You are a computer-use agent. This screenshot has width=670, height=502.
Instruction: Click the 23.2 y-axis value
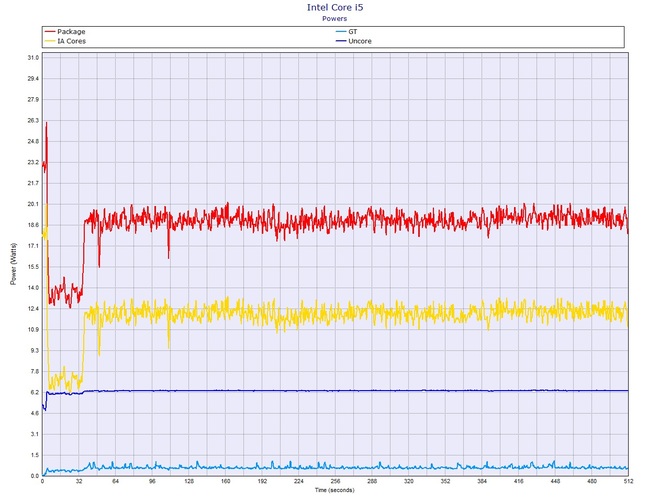point(33,162)
